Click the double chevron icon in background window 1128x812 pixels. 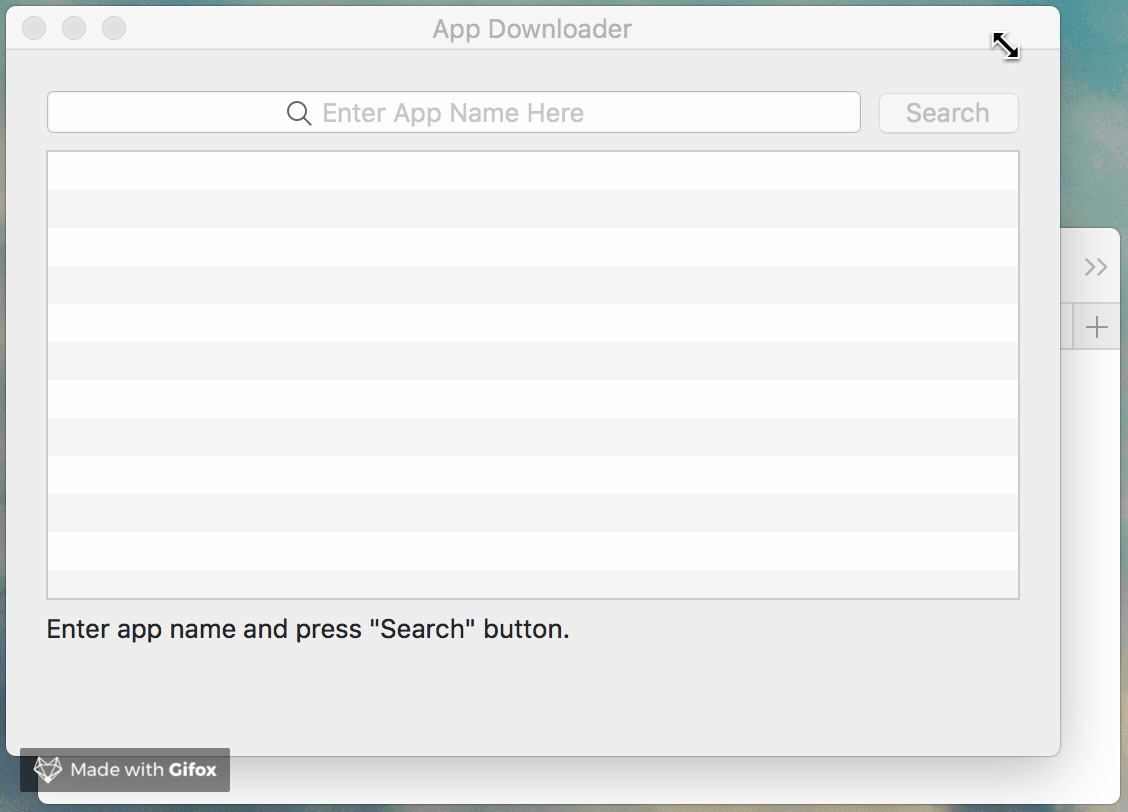[x=1096, y=267]
